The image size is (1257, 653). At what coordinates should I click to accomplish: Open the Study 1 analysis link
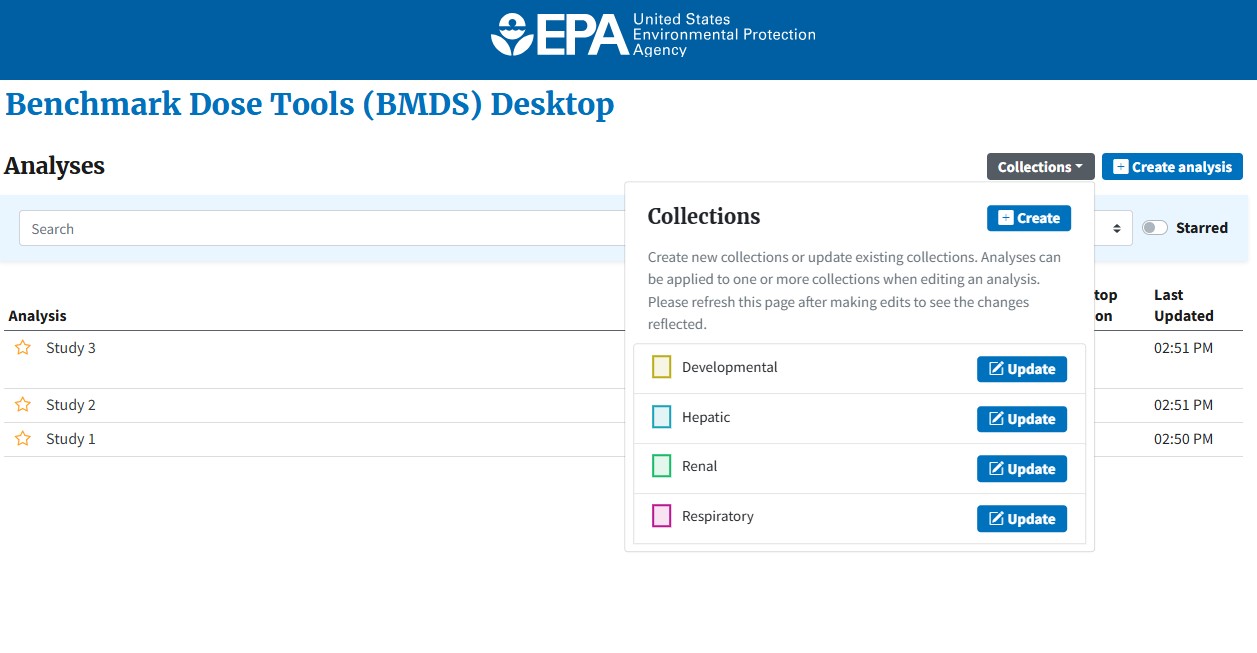71,439
